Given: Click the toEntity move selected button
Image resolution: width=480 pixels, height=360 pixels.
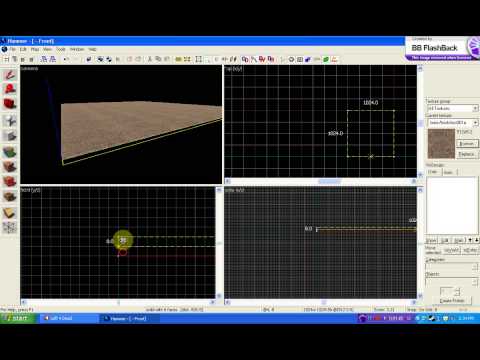Looking at the screenshot, I should pyautogui.click(x=470, y=250).
